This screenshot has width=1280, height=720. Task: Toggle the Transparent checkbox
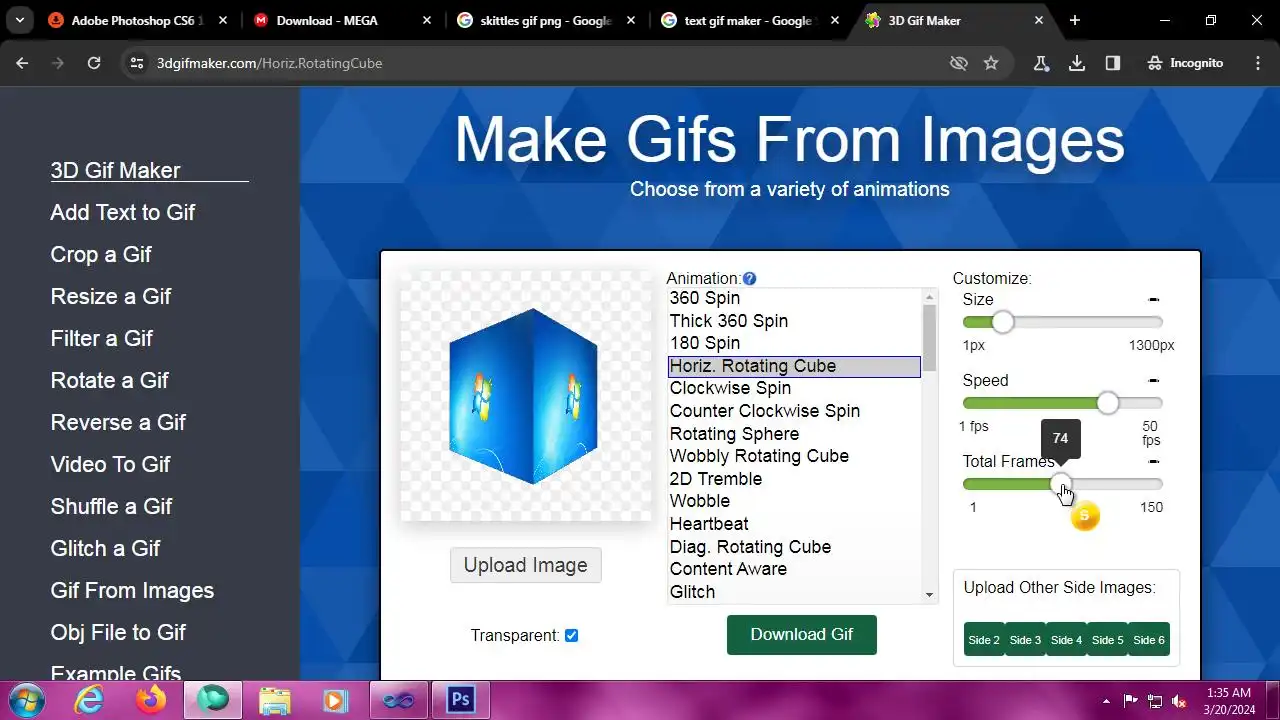point(571,635)
